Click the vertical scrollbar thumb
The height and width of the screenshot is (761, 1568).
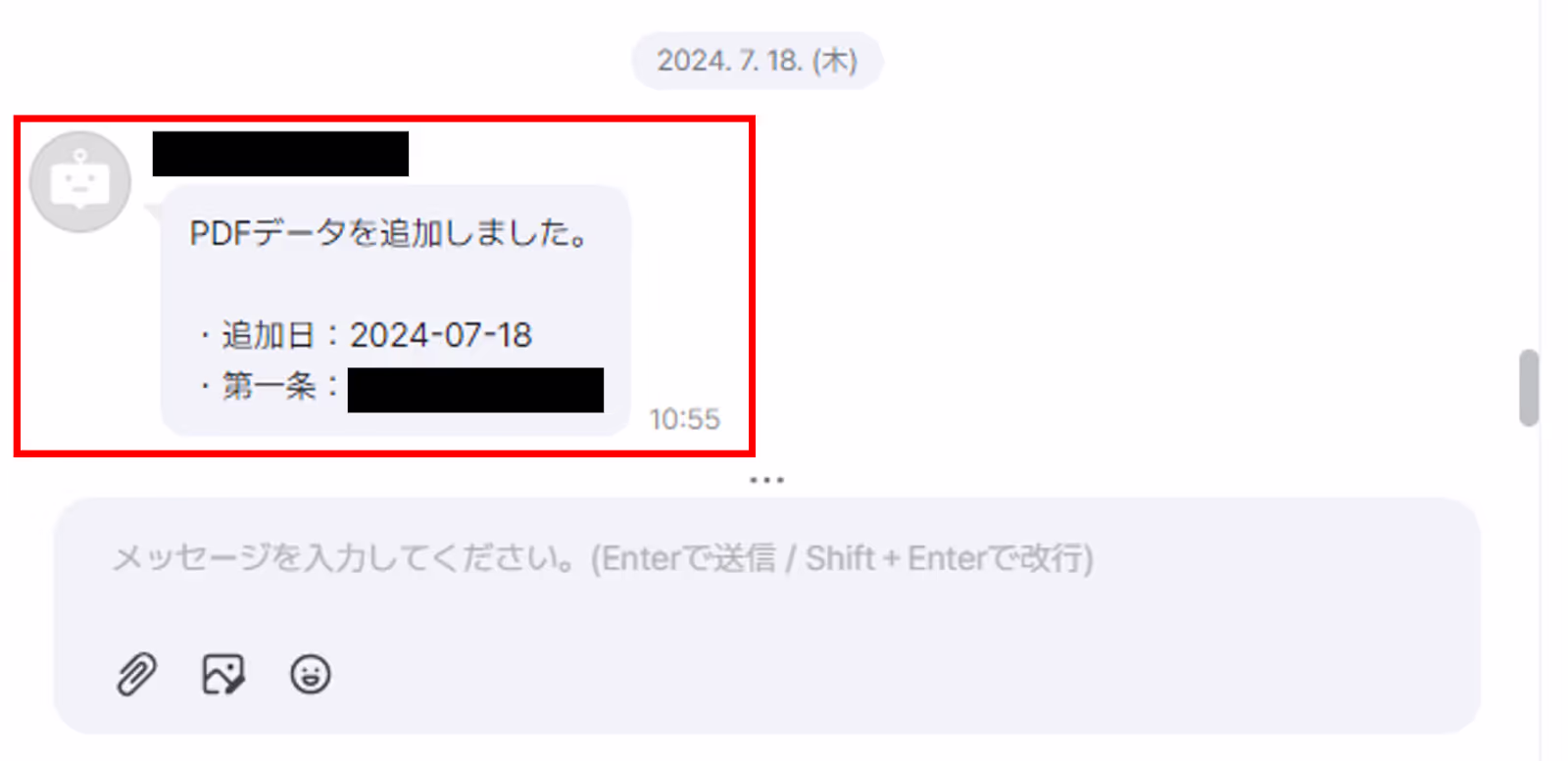1529,388
